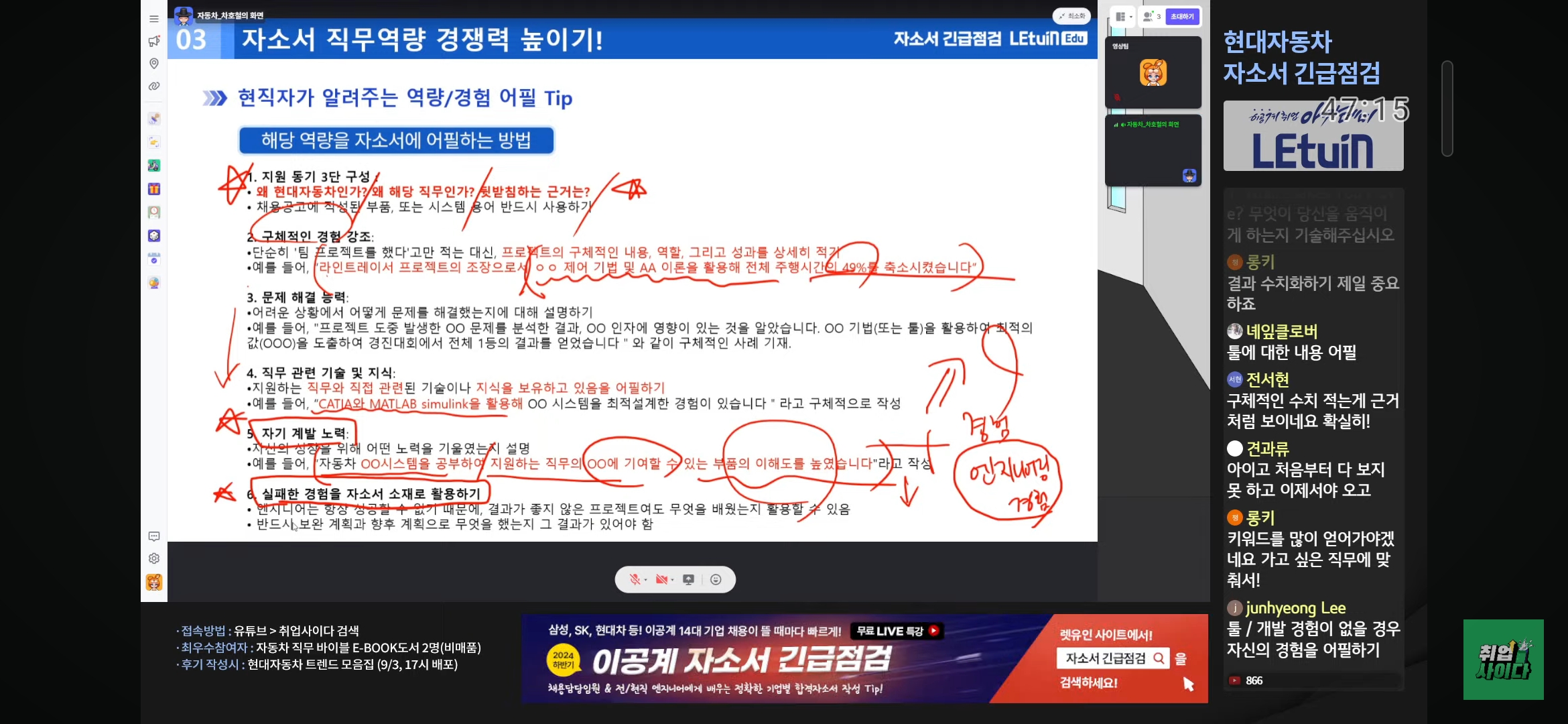Viewport: 1568px width, 724px height.
Task: Turn on the camera
Action: pyautogui.click(x=661, y=579)
